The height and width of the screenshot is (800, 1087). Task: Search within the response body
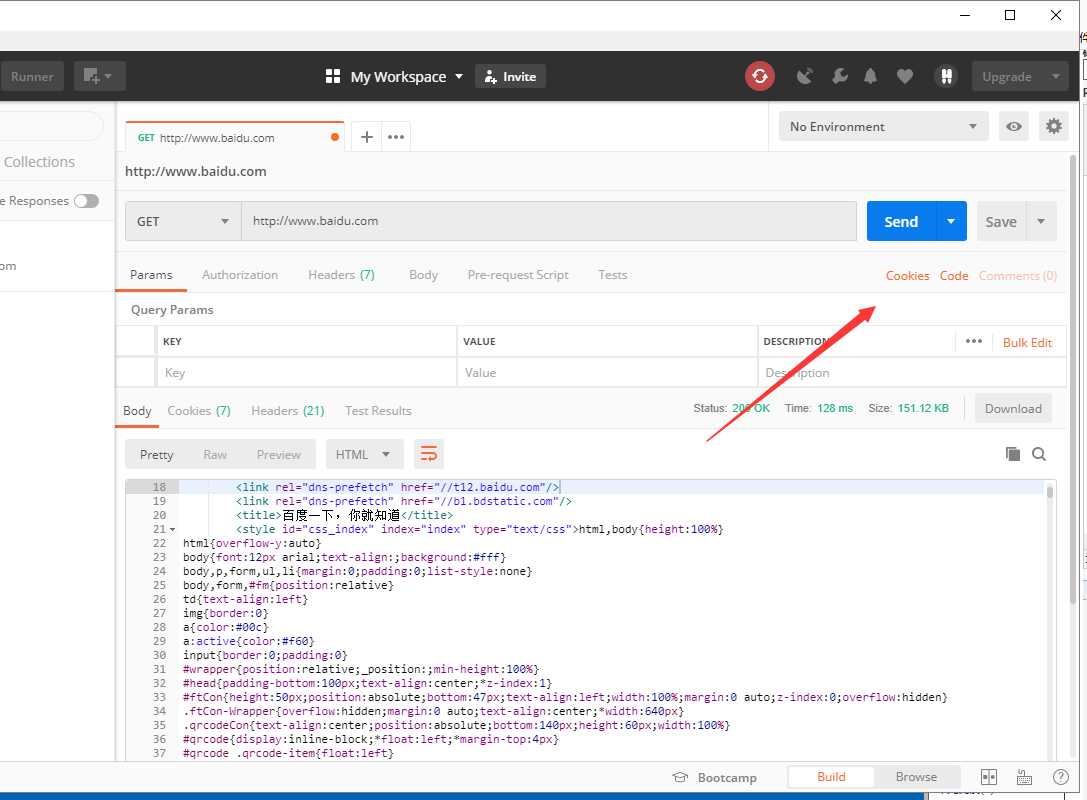pos(1038,454)
